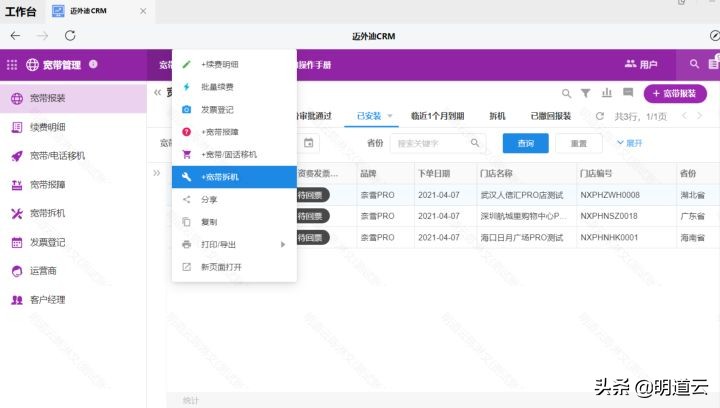Choose +宽带拆机 from the context menu
Viewport: 720px width, 408px height.
click(234, 177)
